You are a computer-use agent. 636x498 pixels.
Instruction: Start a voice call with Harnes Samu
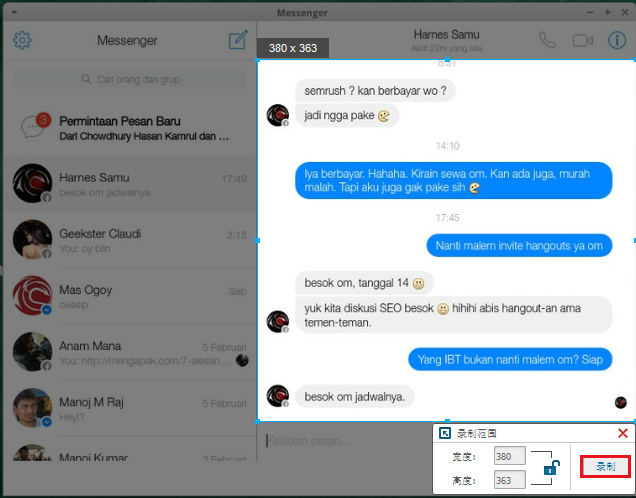pyautogui.click(x=547, y=40)
